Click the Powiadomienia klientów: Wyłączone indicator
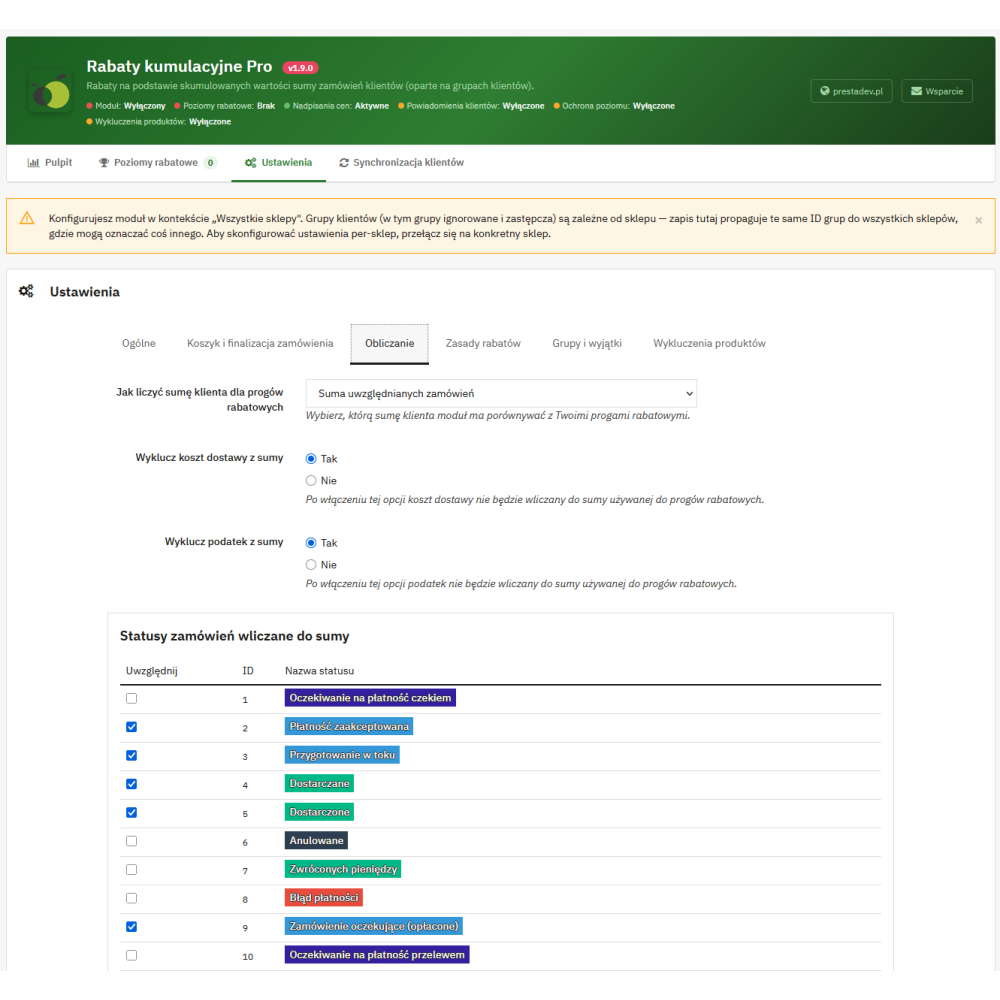This screenshot has height=1000, width=1000. pos(471,106)
